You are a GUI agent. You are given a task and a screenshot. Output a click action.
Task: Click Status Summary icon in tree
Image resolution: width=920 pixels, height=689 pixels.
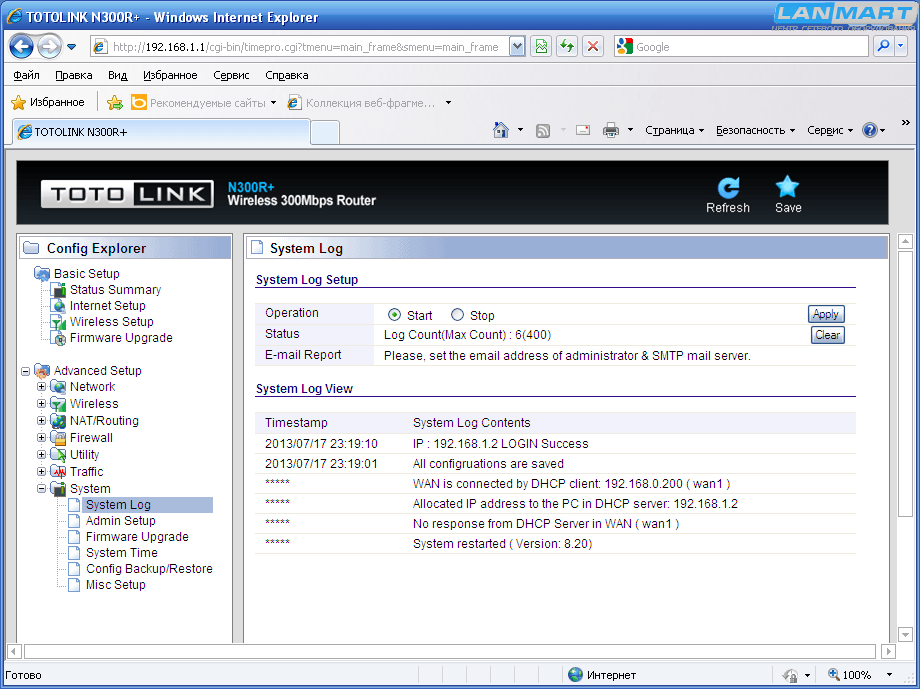point(59,290)
